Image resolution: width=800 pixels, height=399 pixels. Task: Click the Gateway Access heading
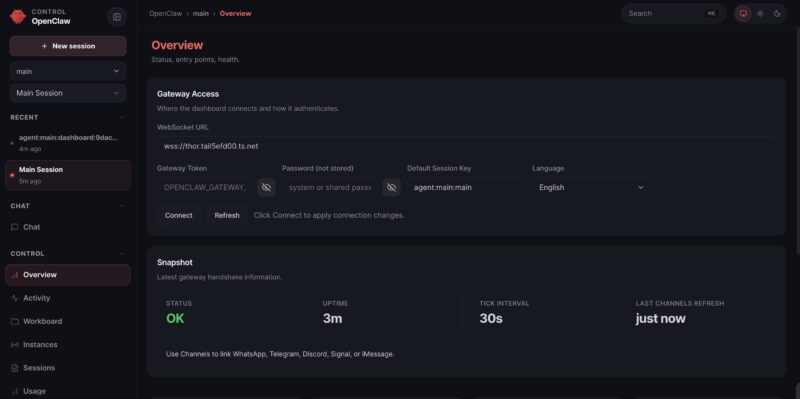(188, 94)
